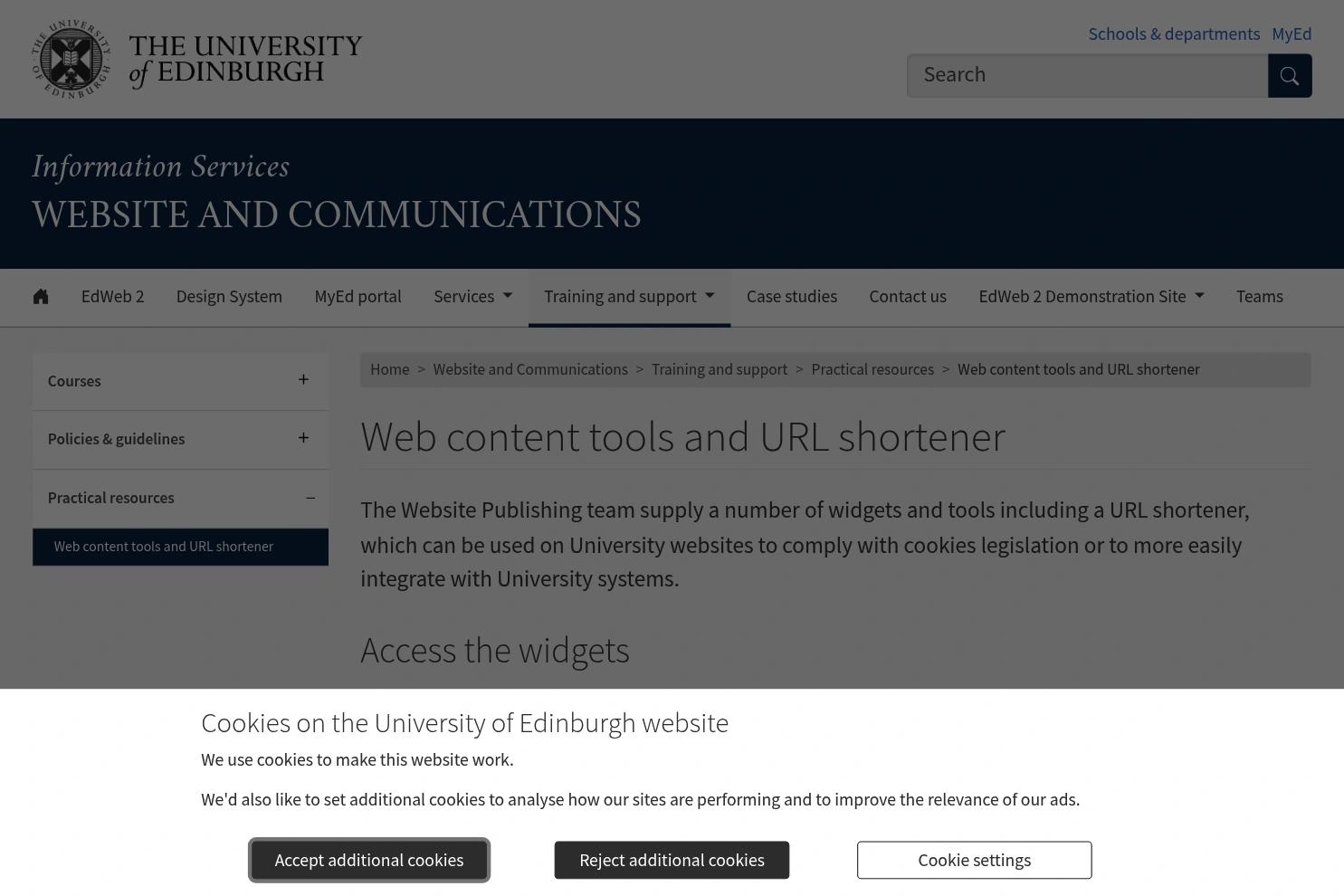1344x896 pixels.
Task: Go to the Design System page
Action: 229,297
